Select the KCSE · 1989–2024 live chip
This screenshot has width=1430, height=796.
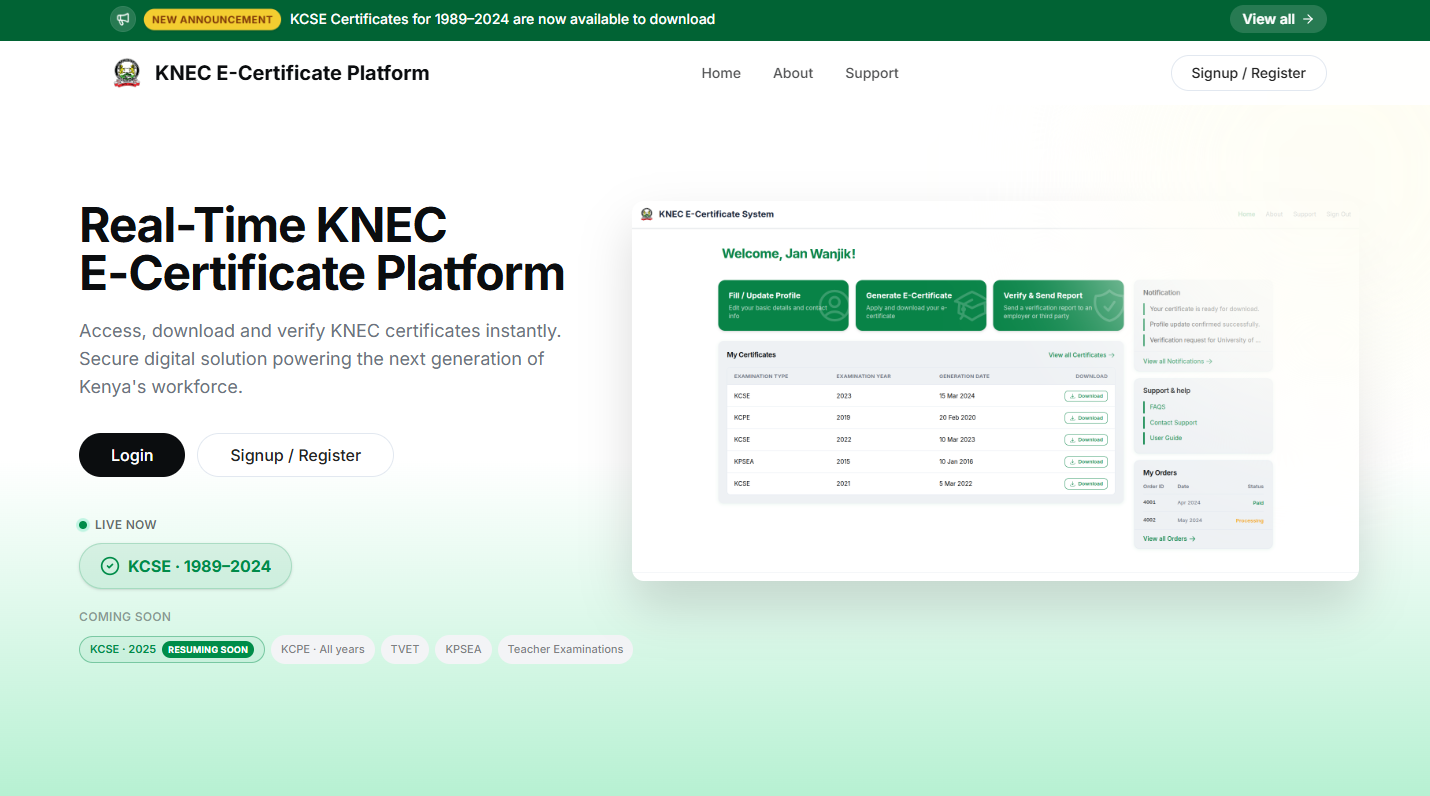[185, 566]
